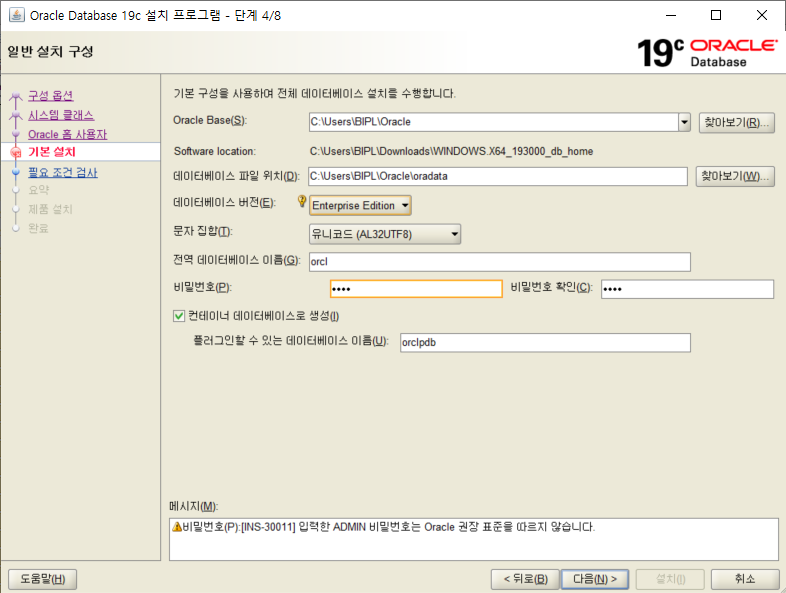Screen dimensions: 786x593
Task: Click the 데이터베이스 파일 위치(D) label
Action: [x=236, y=176]
